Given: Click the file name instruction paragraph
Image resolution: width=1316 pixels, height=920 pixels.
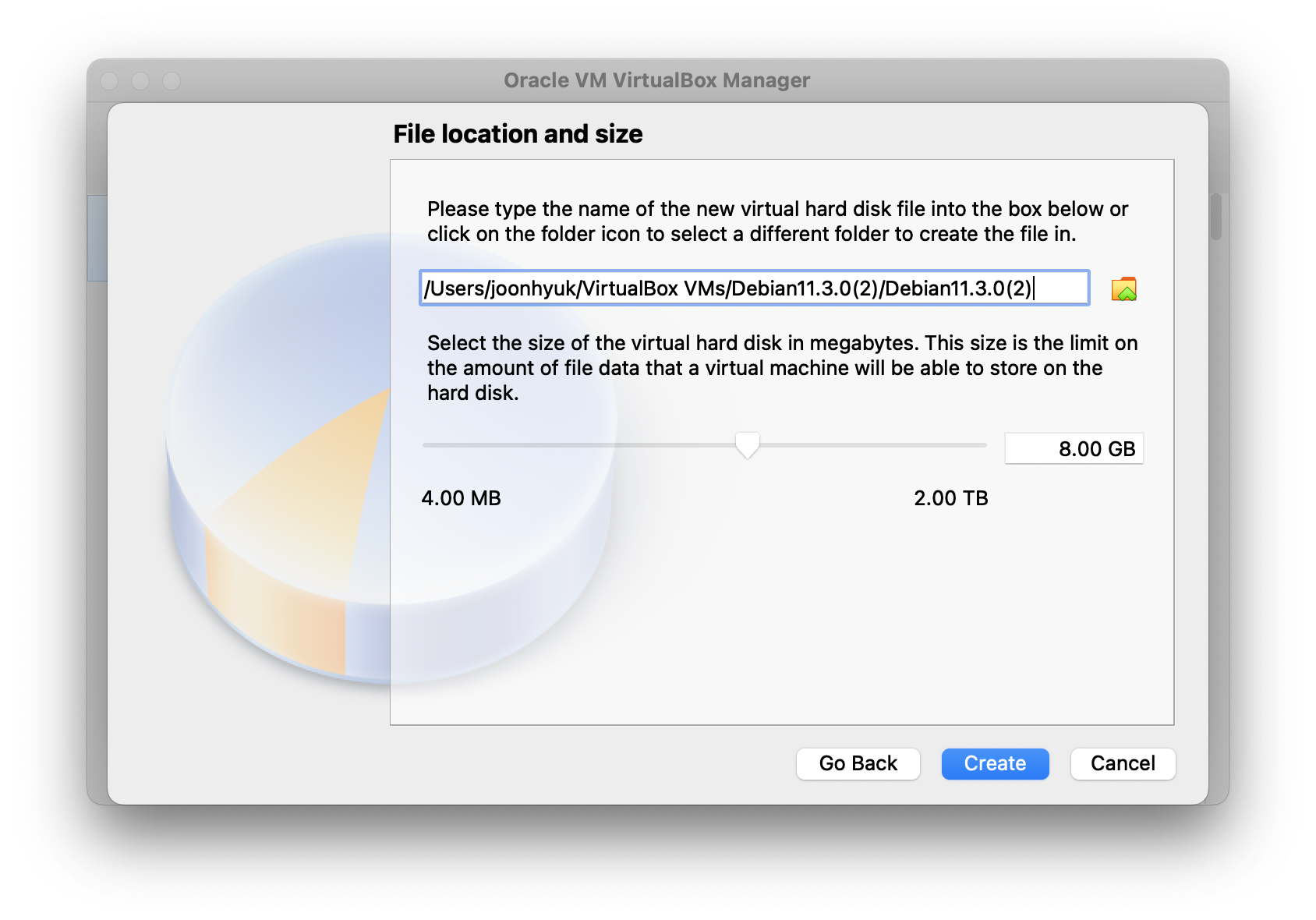Looking at the screenshot, I should click(x=777, y=221).
